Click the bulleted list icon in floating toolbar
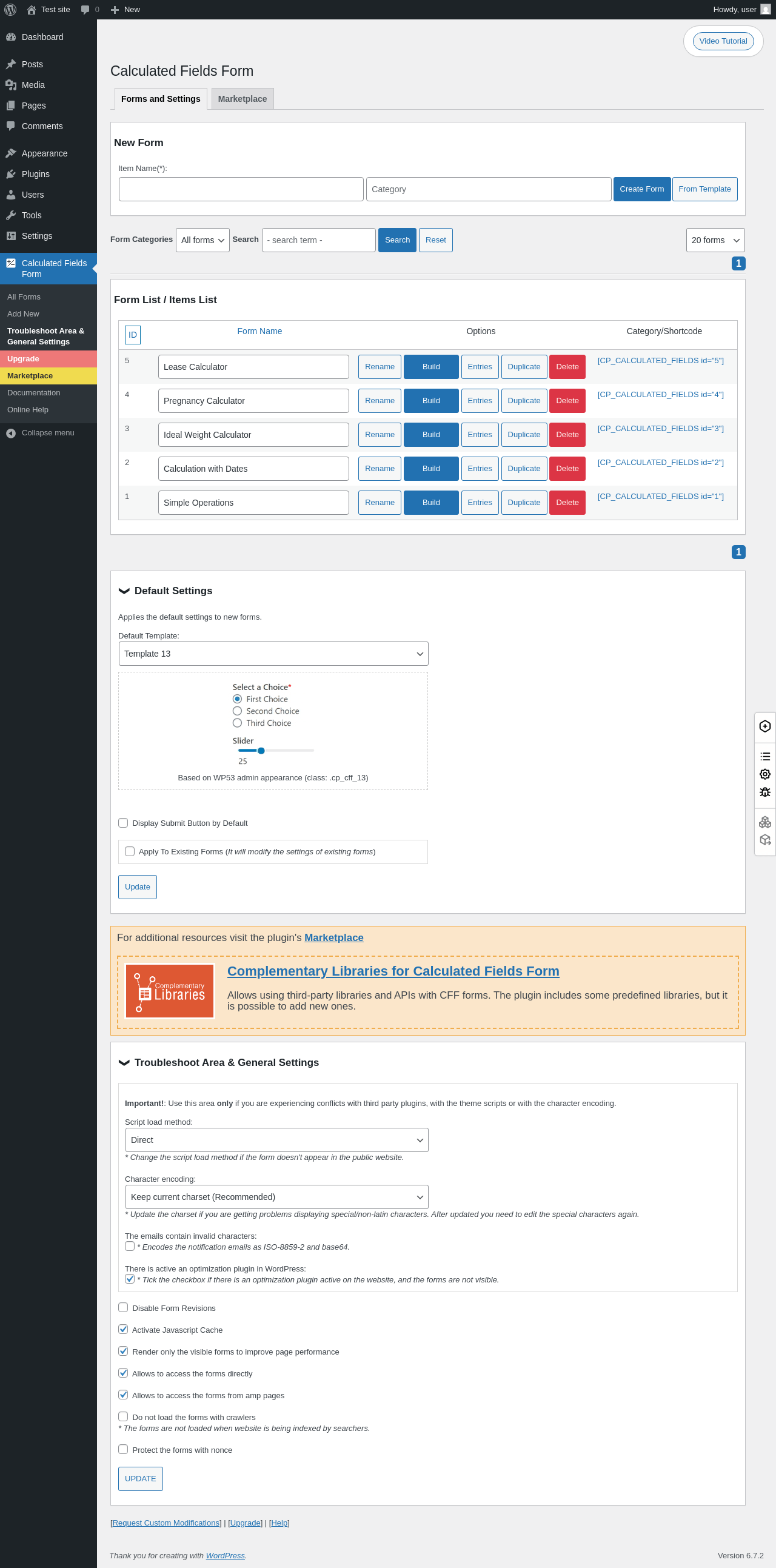This screenshot has height=1568, width=776. pyautogui.click(x=765, y=757)
